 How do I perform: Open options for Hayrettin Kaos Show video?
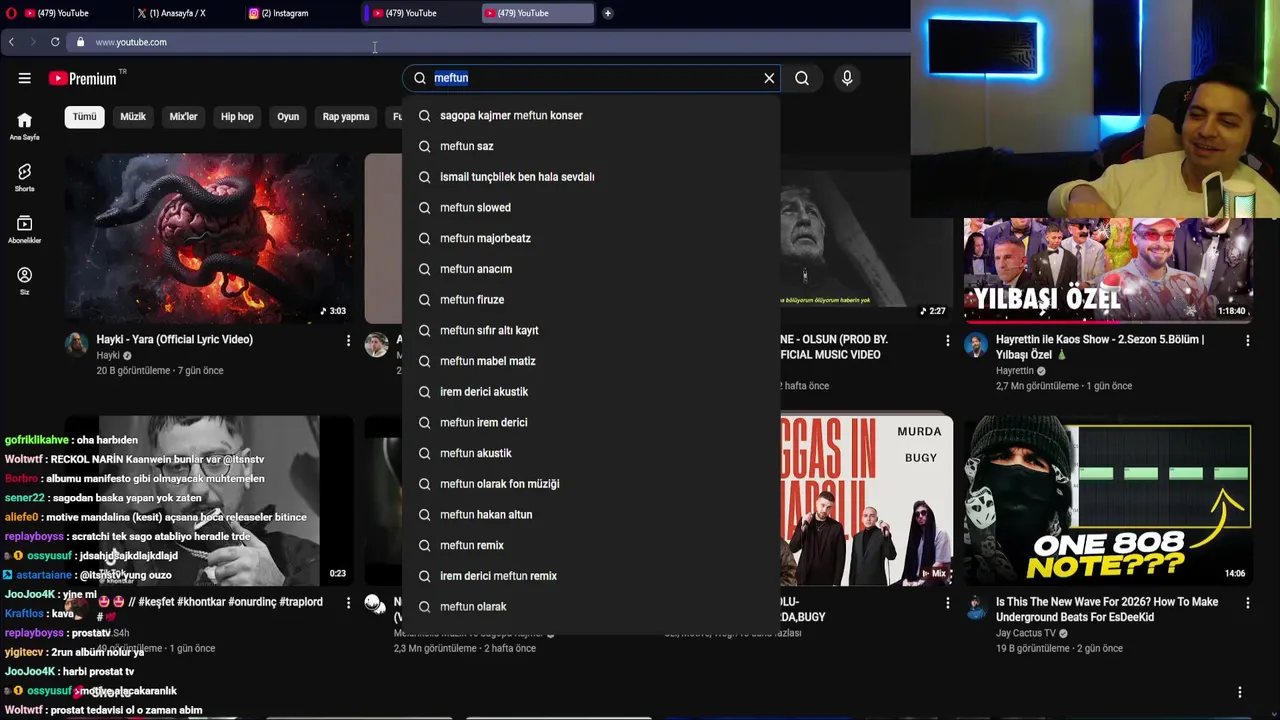click(1247, 341)
